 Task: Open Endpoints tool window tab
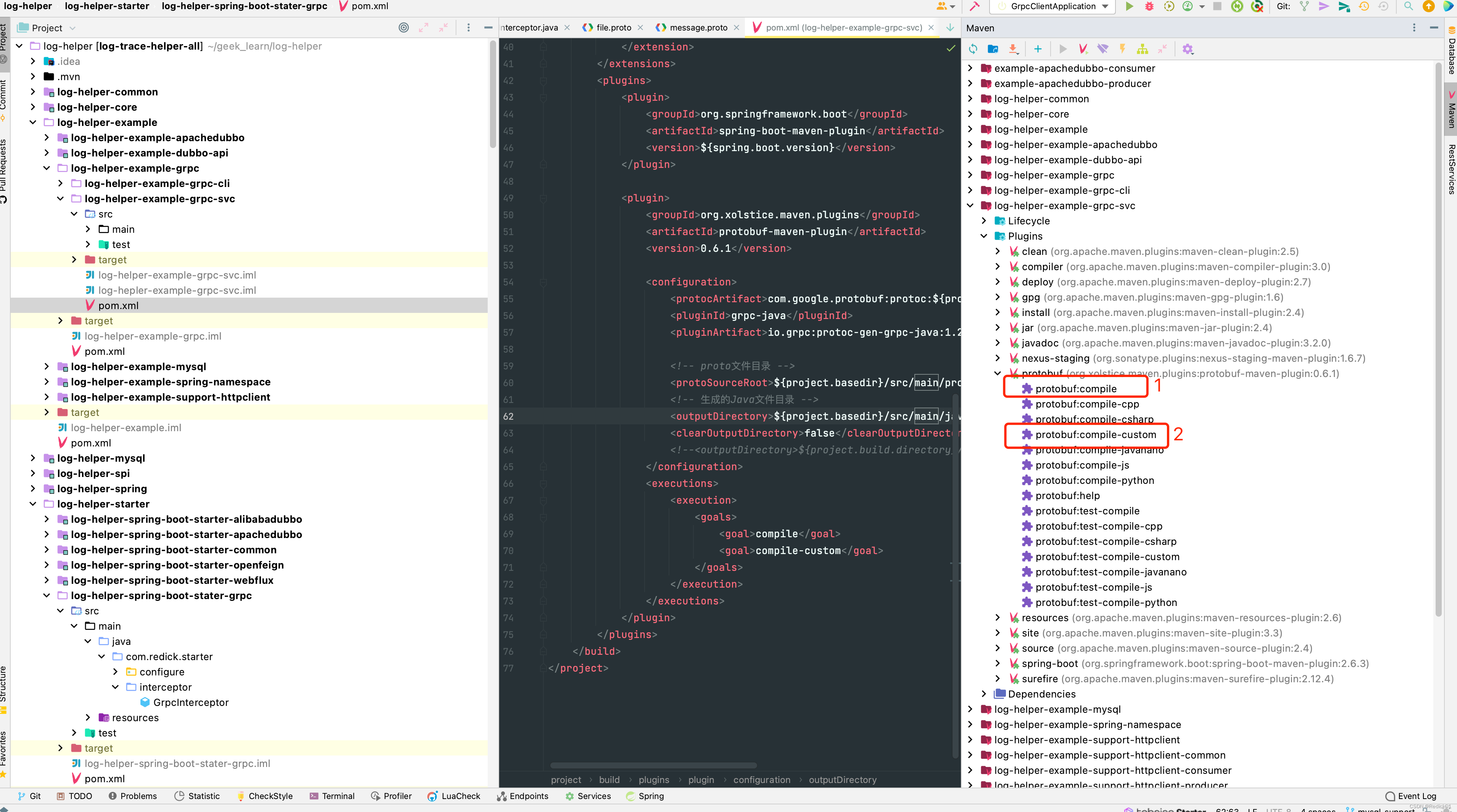(x=523, y=796)
